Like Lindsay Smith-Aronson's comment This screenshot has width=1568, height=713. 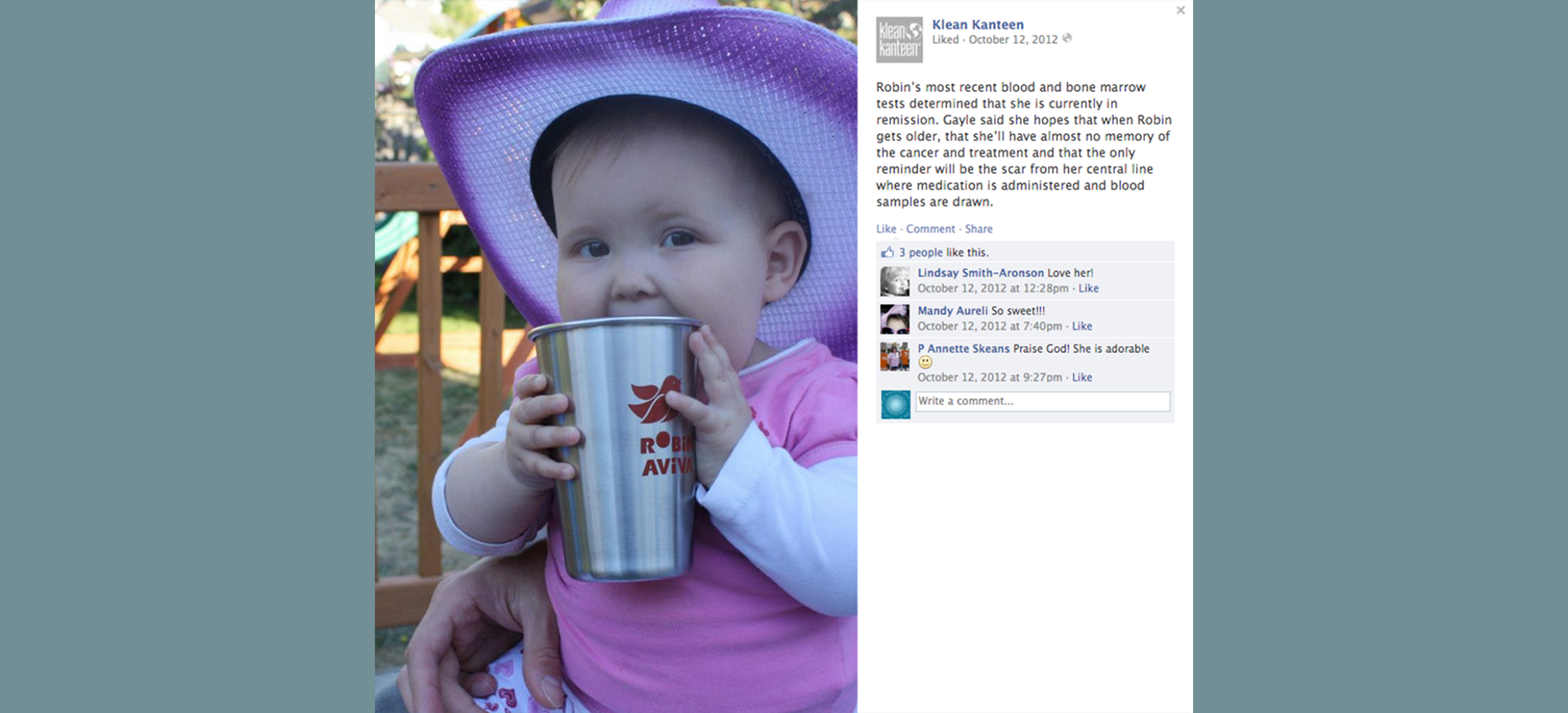pos(1088,288)
